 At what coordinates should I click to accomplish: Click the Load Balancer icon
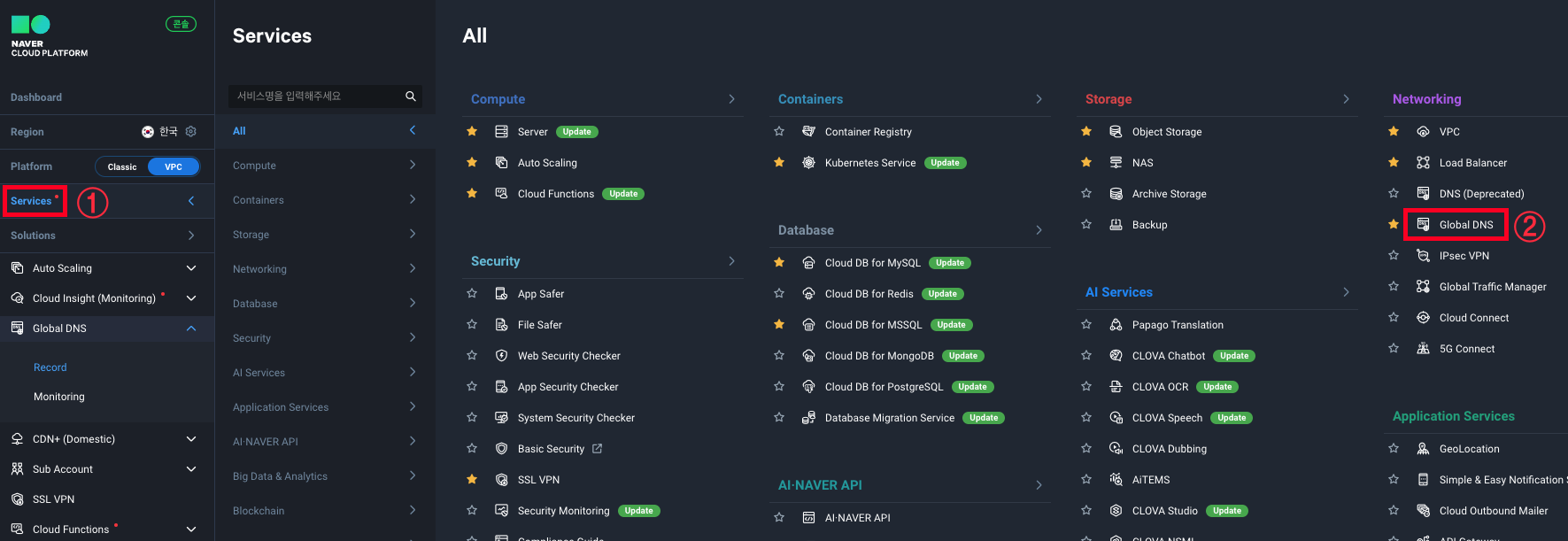tap(1423, 162)
